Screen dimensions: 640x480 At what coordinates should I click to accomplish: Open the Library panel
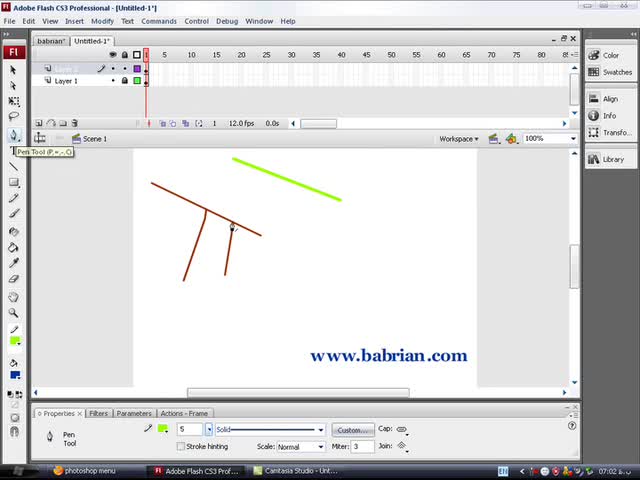pos(610,159)
